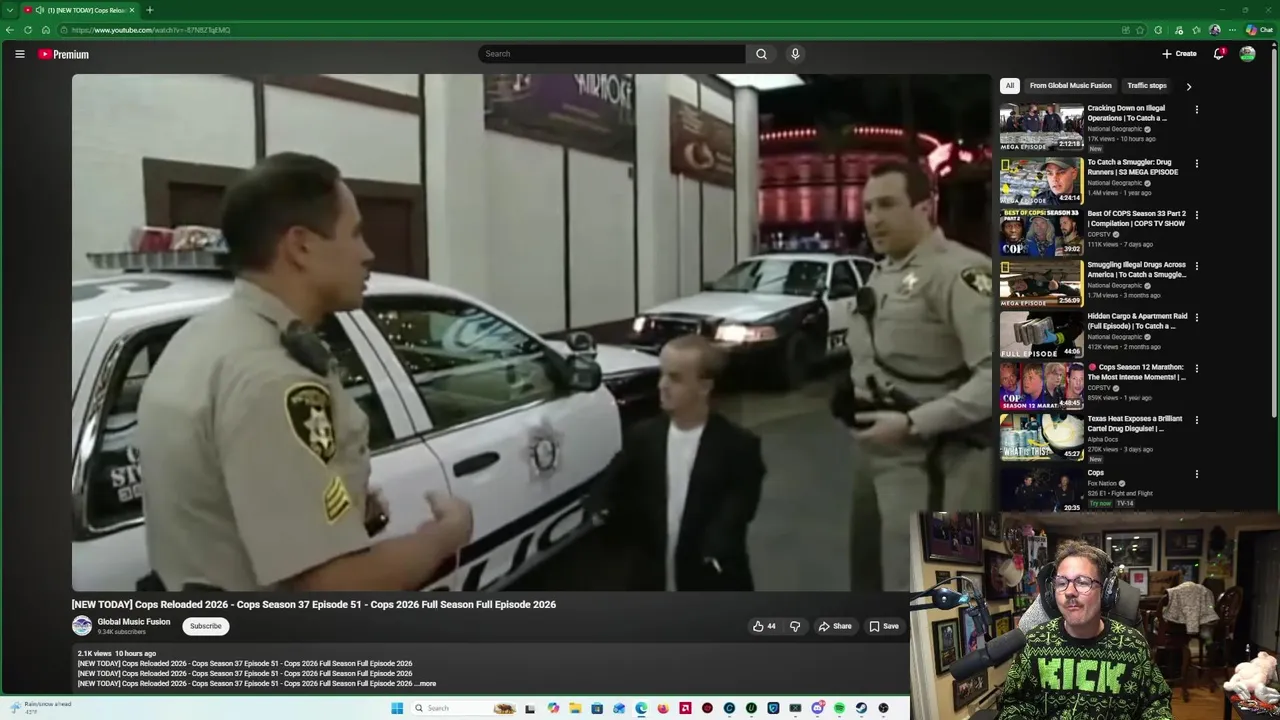This screenshot has height=720, width=1280.
Task: Open Cracking Down on Illegal Operations title
Action: pyautogui.click(x=1127, y=113)
